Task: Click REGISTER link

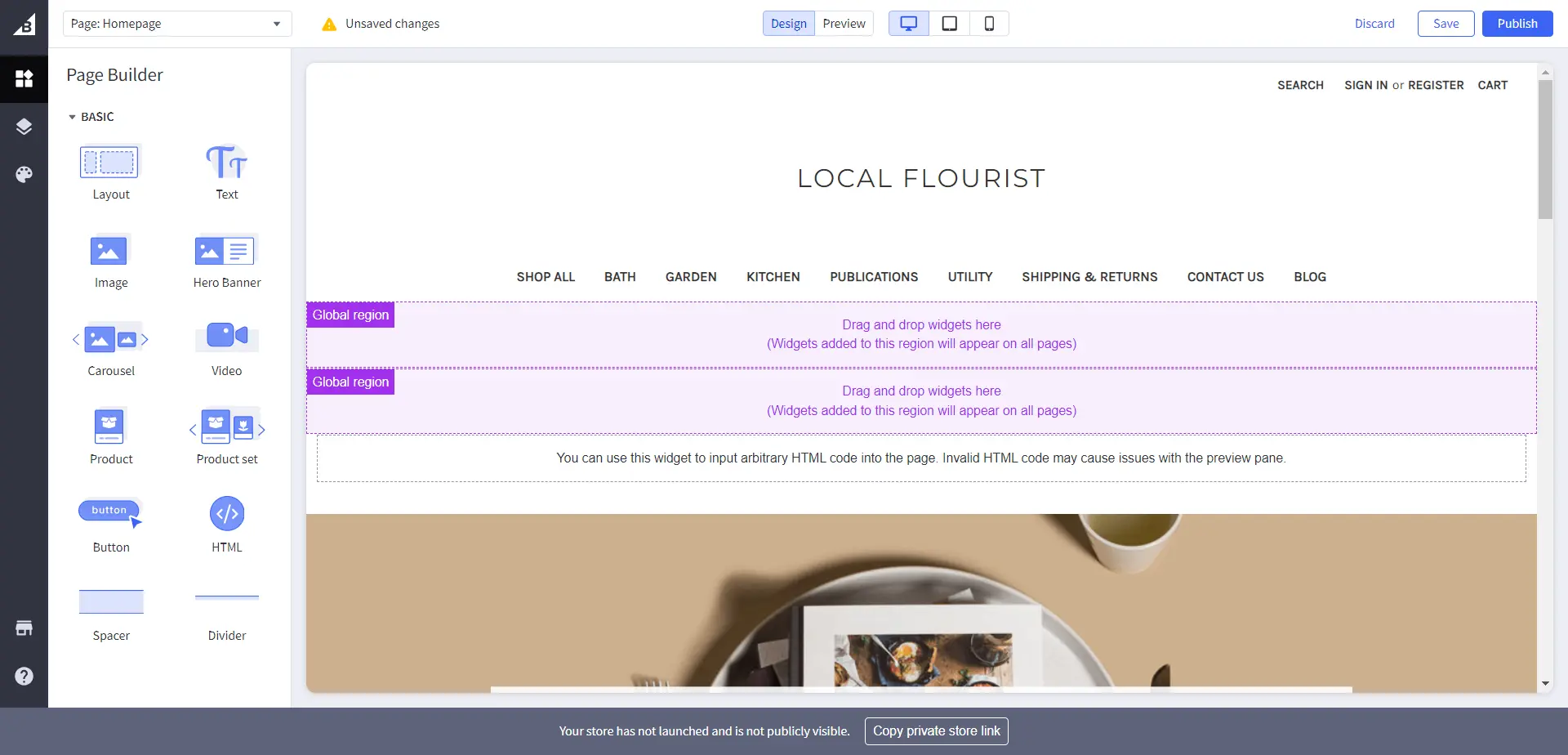Action: click(x=1436, y=85)
